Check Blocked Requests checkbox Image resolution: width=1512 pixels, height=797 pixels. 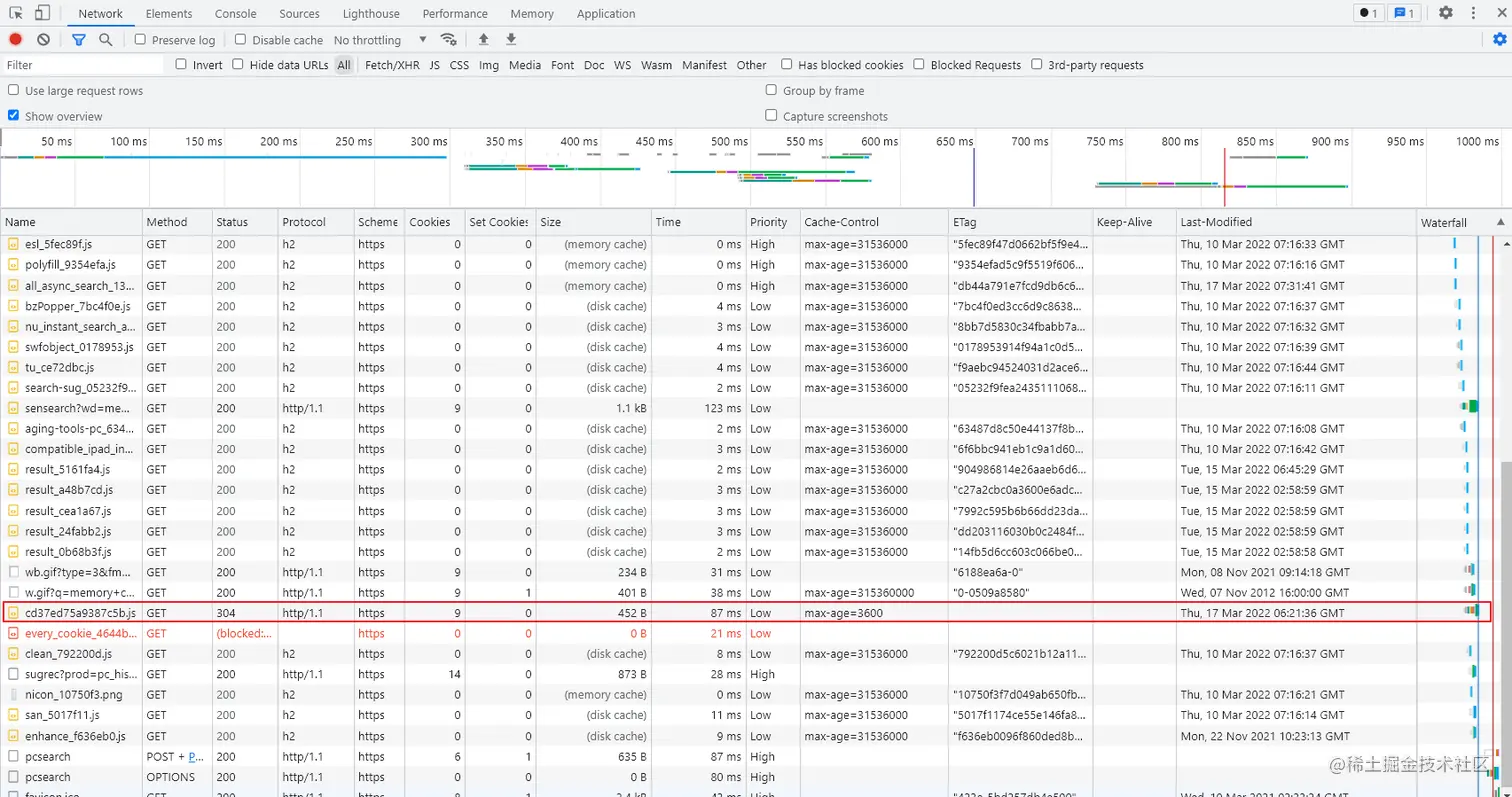click(919, 64)
